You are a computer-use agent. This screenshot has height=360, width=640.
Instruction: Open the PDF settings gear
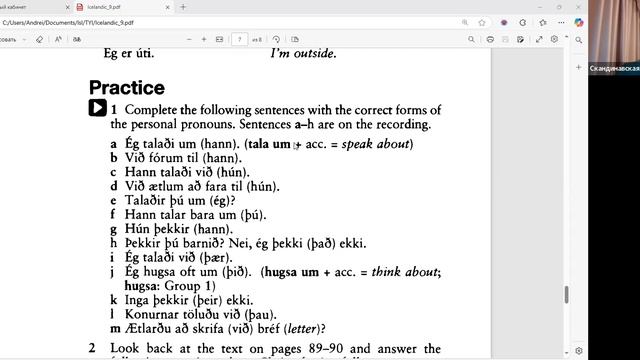[554, 39]
